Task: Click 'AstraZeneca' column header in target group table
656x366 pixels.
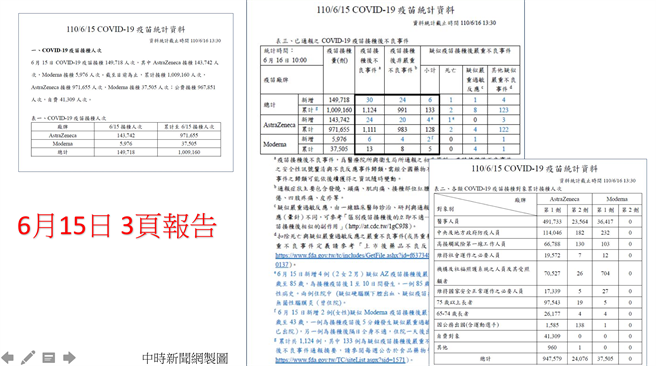Action: tap(564, 199)
